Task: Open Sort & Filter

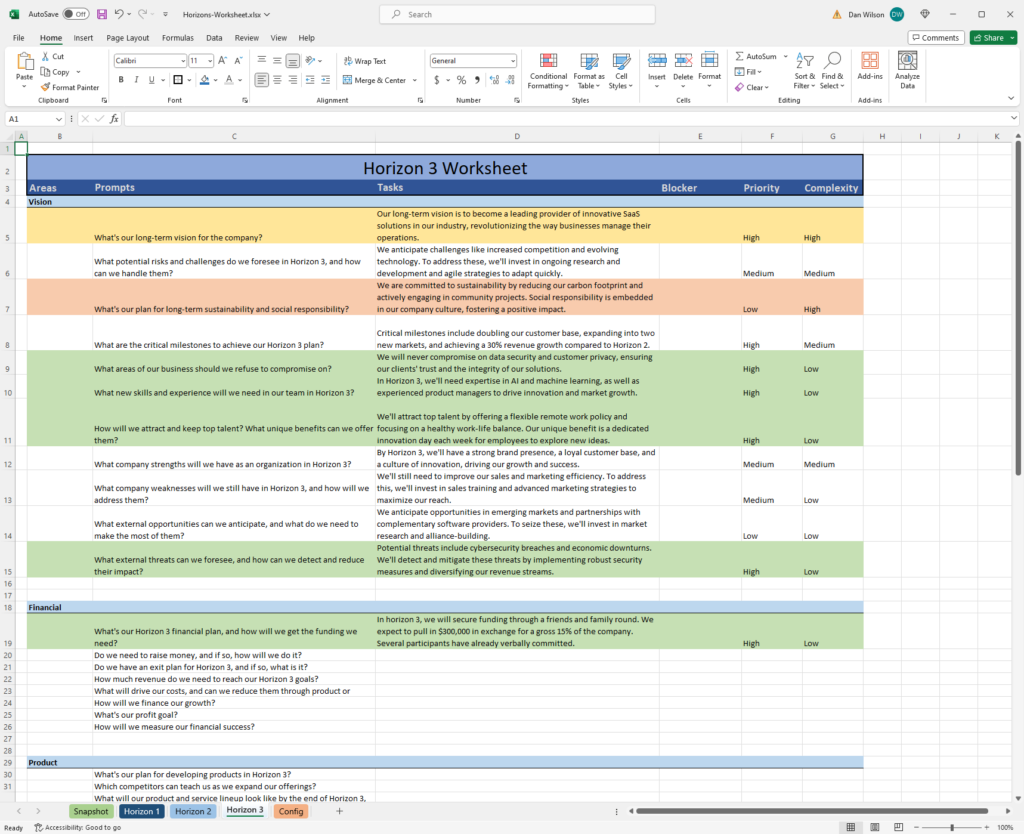Action: [804, 72]
